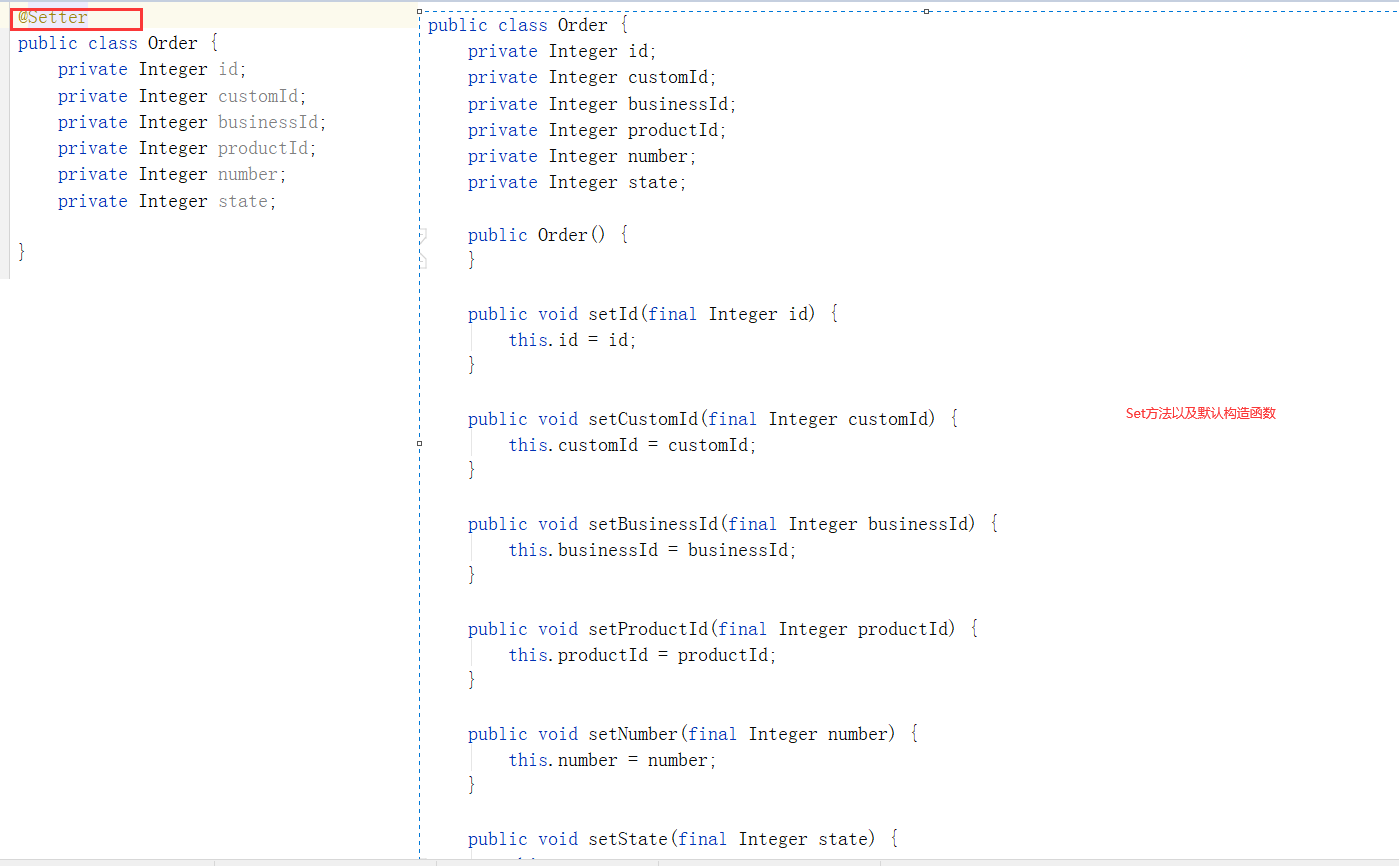Click 'this.customId = customId;' statement
Screen dimensions: 1399x866
632,445
